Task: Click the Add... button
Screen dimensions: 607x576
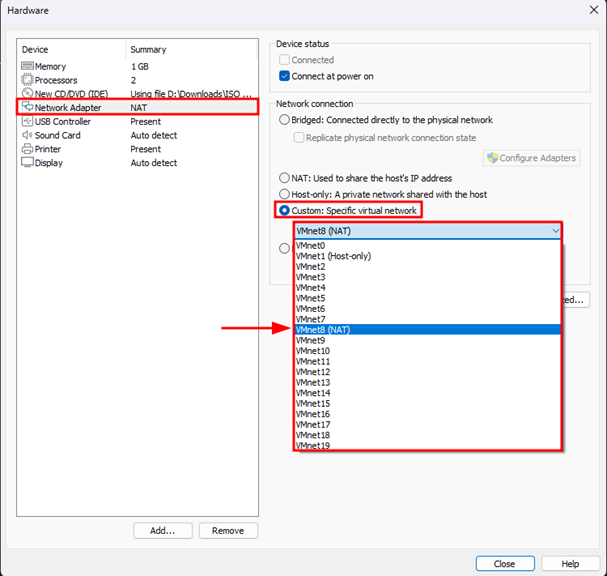Action: tap(163, 530)
